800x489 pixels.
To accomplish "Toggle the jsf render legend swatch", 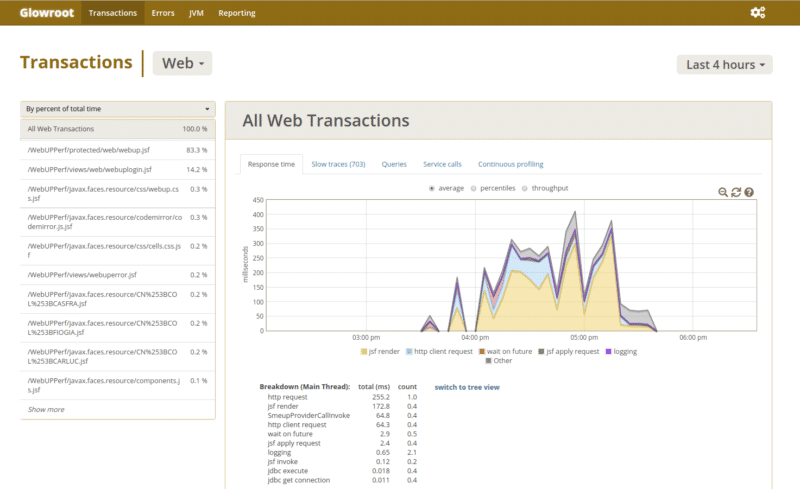I will [x=363, y=352].
